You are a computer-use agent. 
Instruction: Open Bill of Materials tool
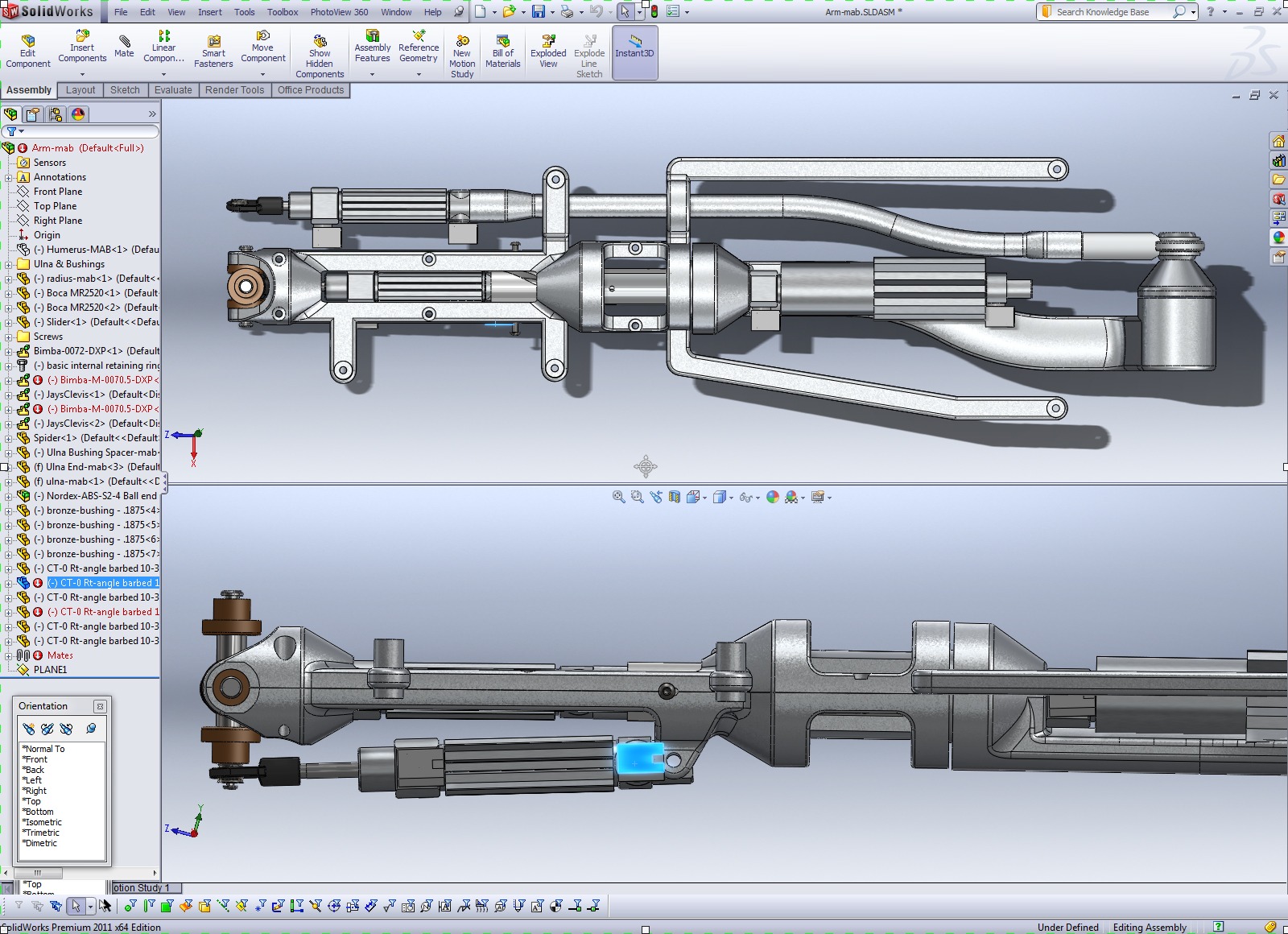502,51
